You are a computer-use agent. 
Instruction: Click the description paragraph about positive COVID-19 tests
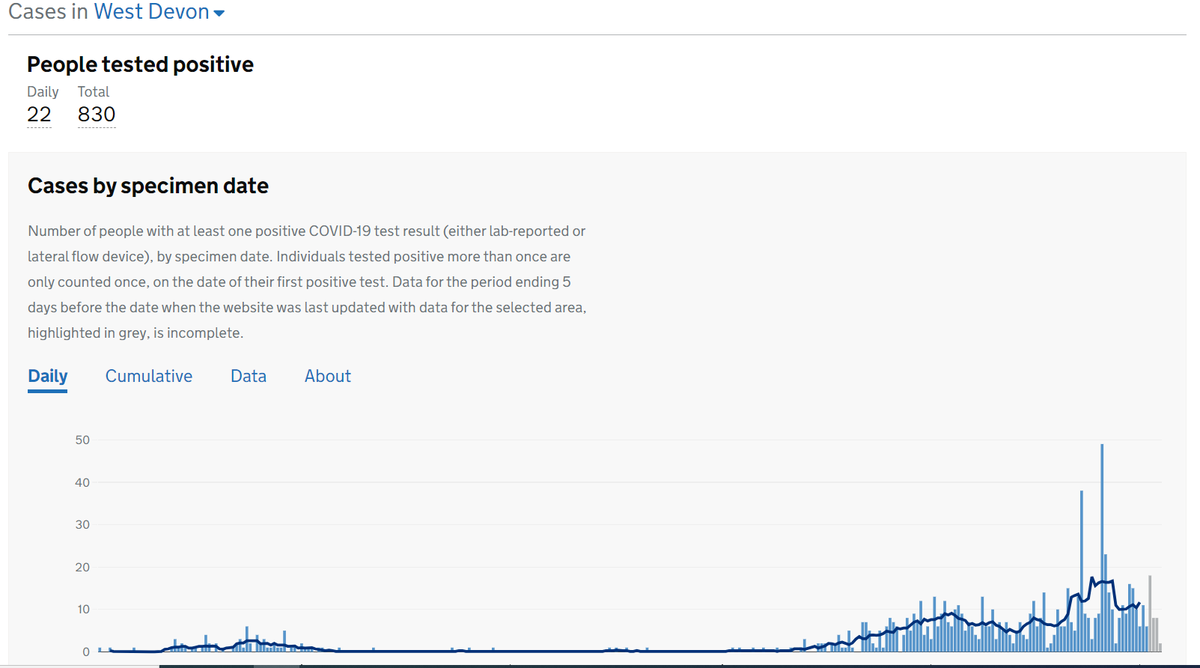tap(307, 281)
